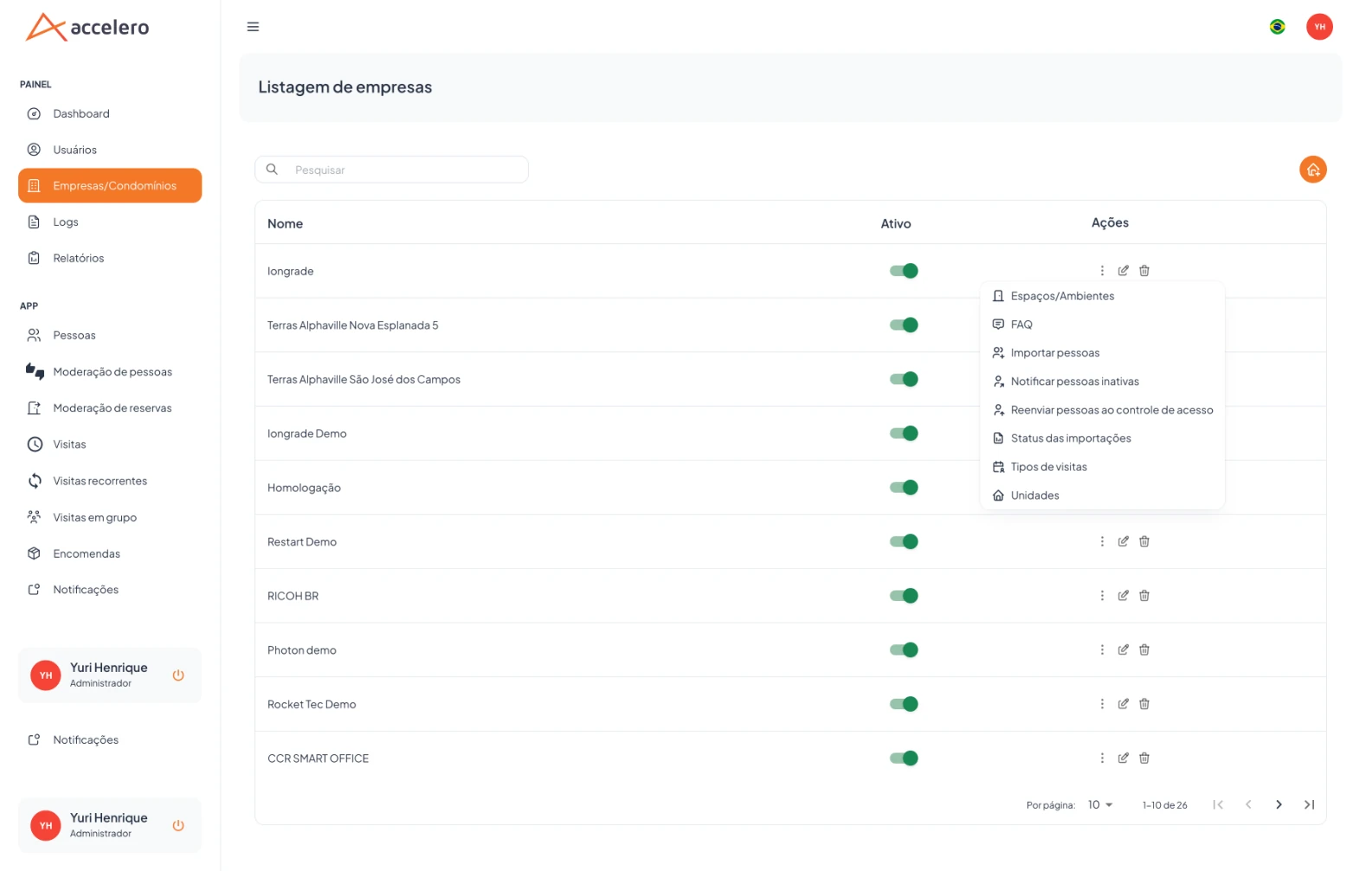Toggle active switch for RICOH BR
1372x871 pixels.
(x=904, y=596)
